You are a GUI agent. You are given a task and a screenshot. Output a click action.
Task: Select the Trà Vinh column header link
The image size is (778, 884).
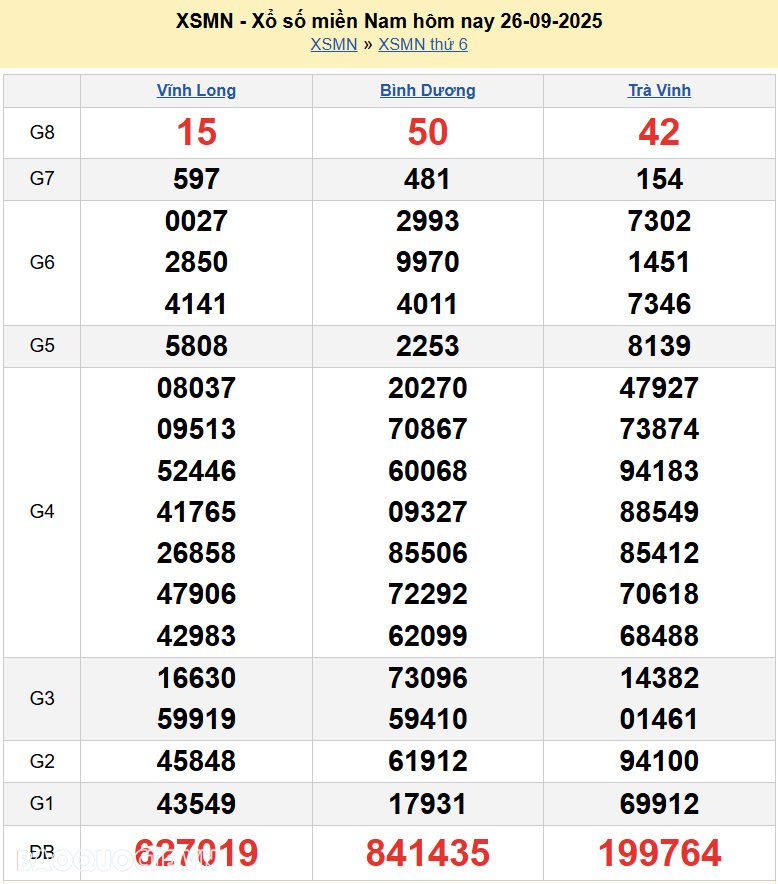(x=659, y=90)
